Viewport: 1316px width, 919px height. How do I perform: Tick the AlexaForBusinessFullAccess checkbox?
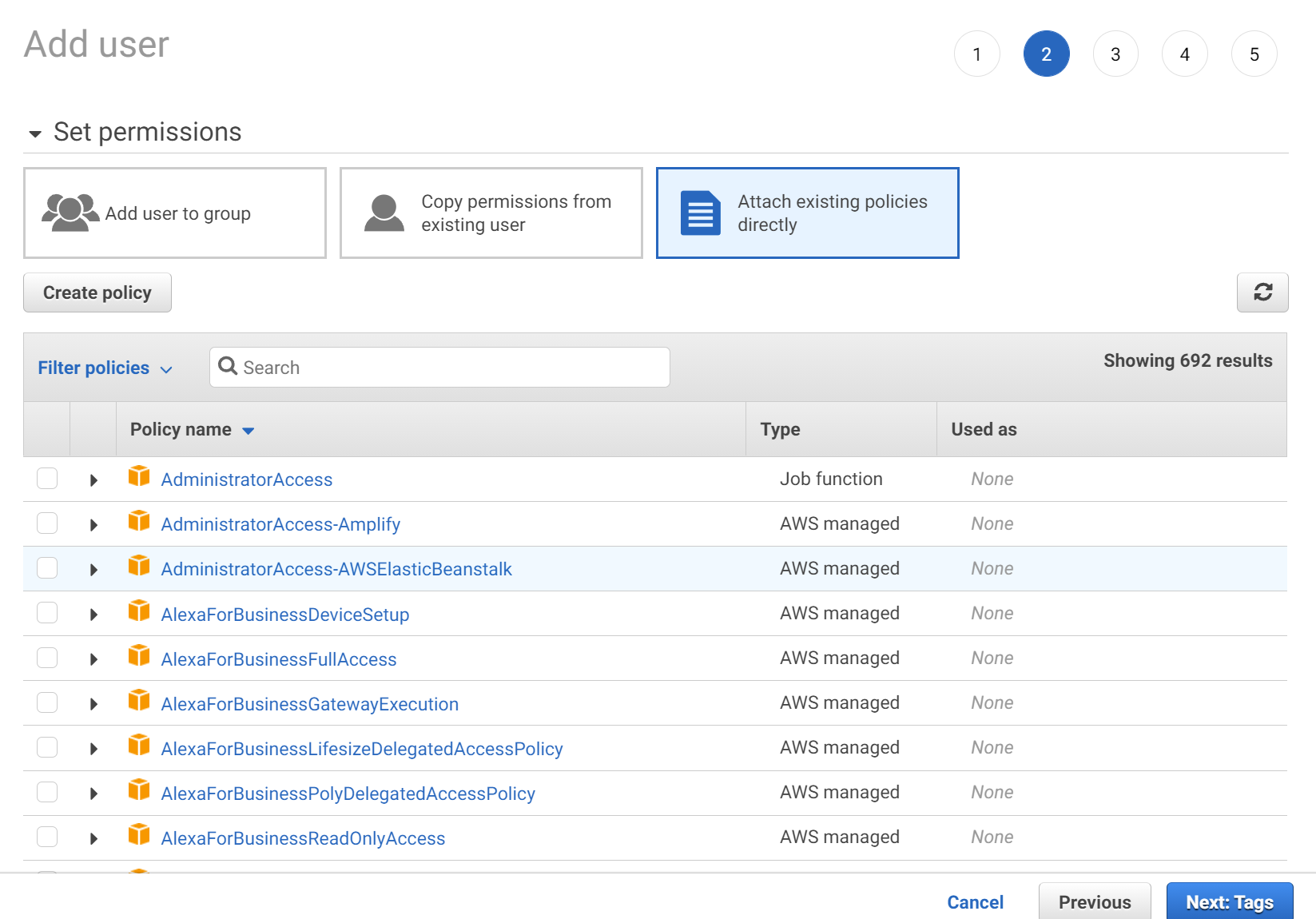[x=47, y=658]
